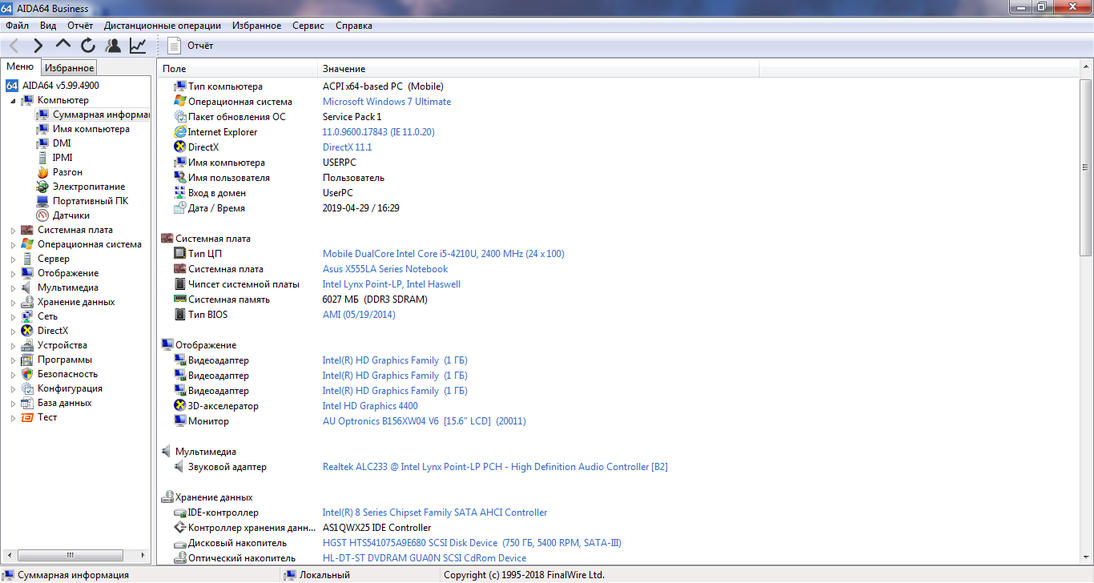
Task: Expand the Безопасность tree node
Action: pos(13,374)
